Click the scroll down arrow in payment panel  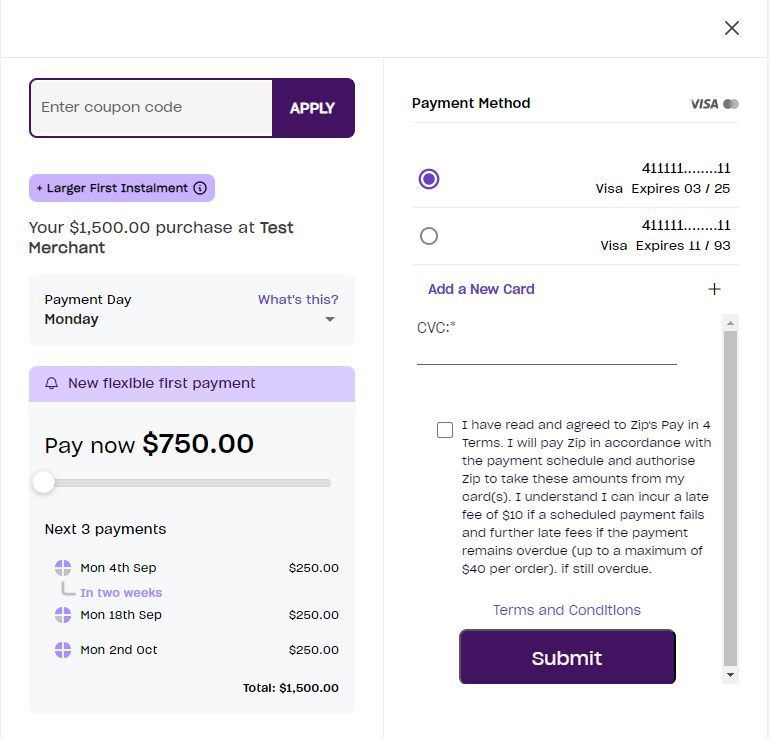coord(731,675)
